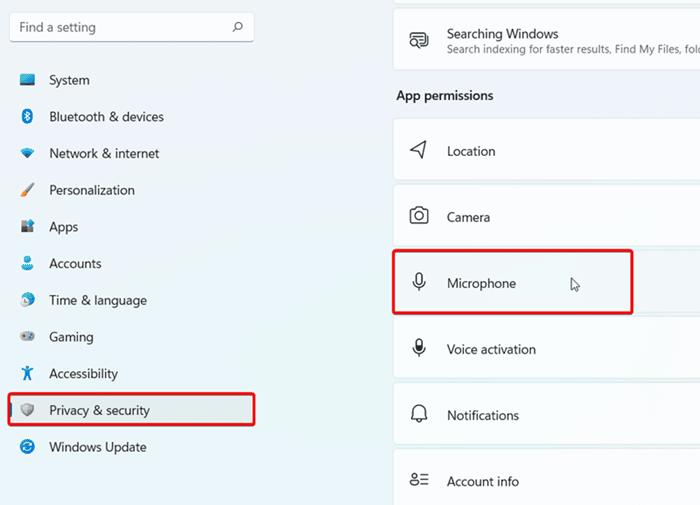This screenshot has width=700, height=505.
Task: Click the search magnifier icon
Action: 237,27
